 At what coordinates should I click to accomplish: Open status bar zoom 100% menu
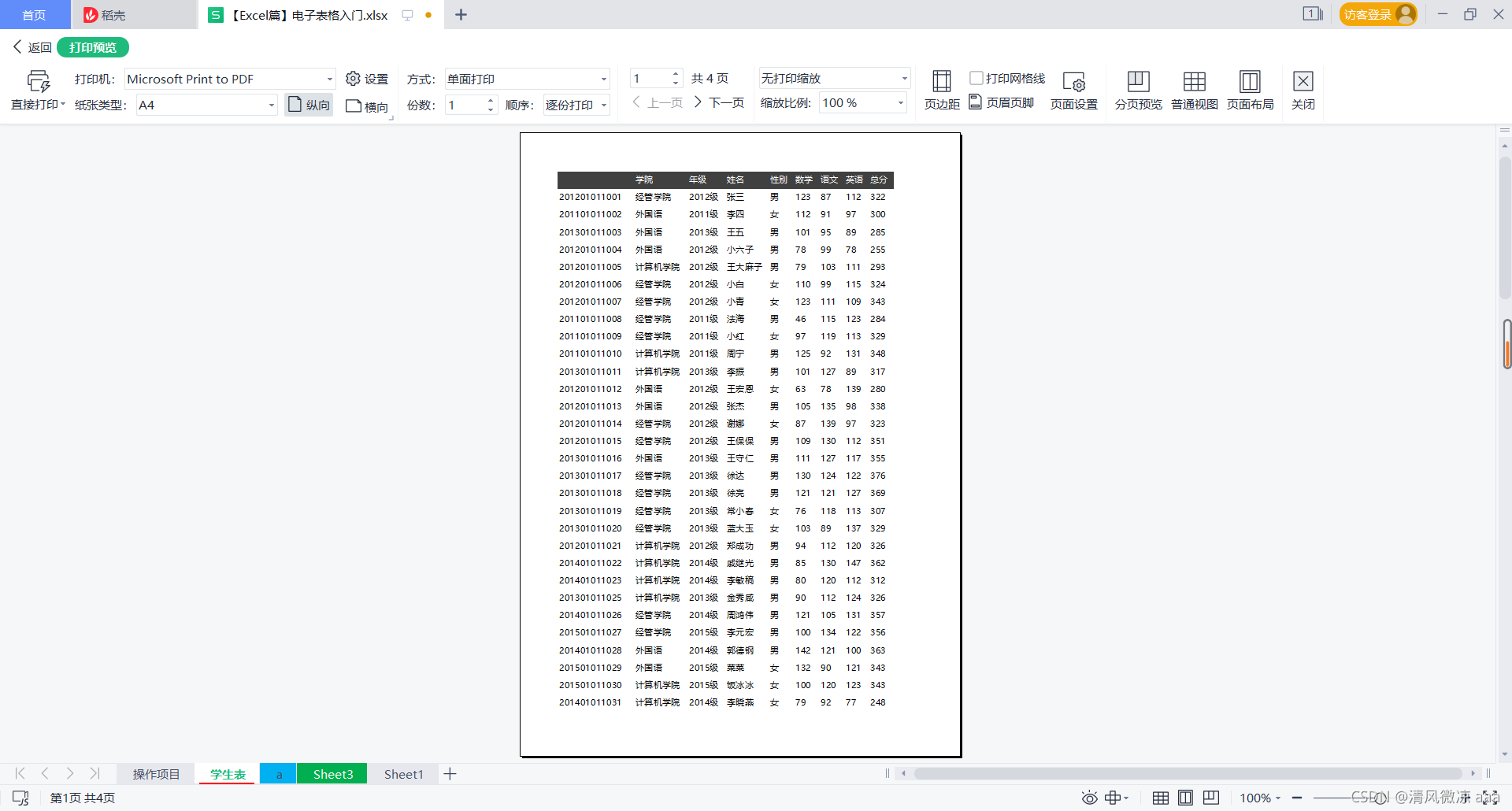pyautogui.click(x=1260, y=798)
